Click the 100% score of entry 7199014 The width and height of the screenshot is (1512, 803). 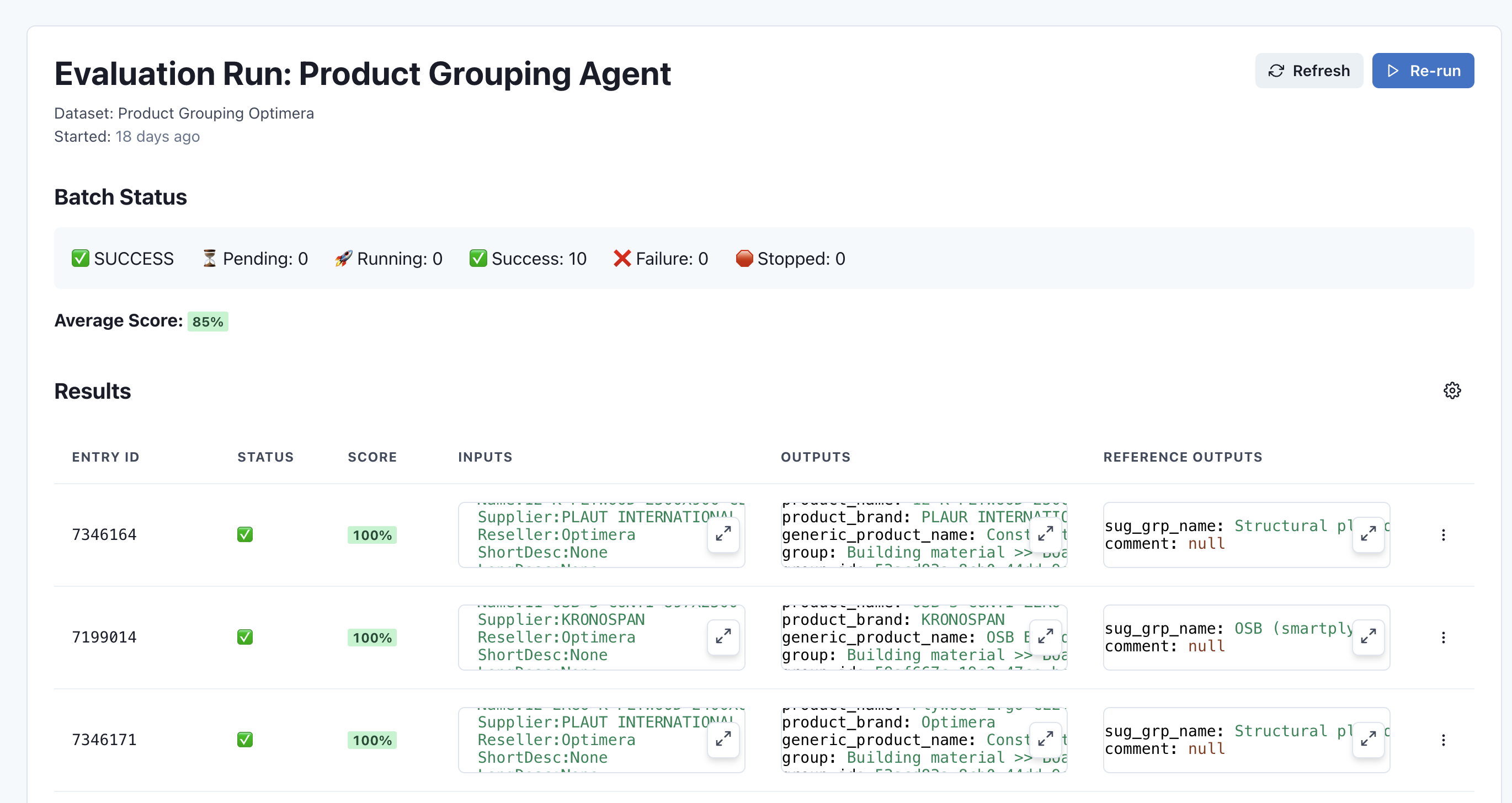tap(372, 638)
